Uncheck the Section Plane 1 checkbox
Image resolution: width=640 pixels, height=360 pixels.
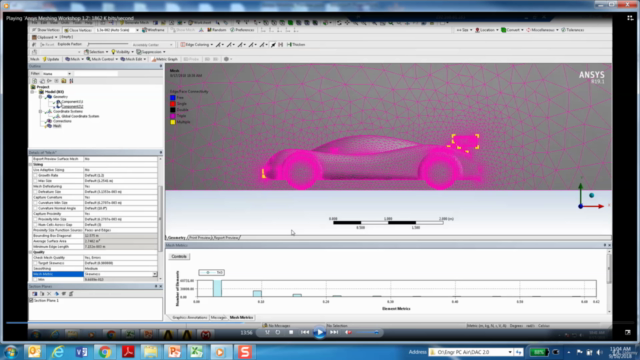click(x=31, y=300)
